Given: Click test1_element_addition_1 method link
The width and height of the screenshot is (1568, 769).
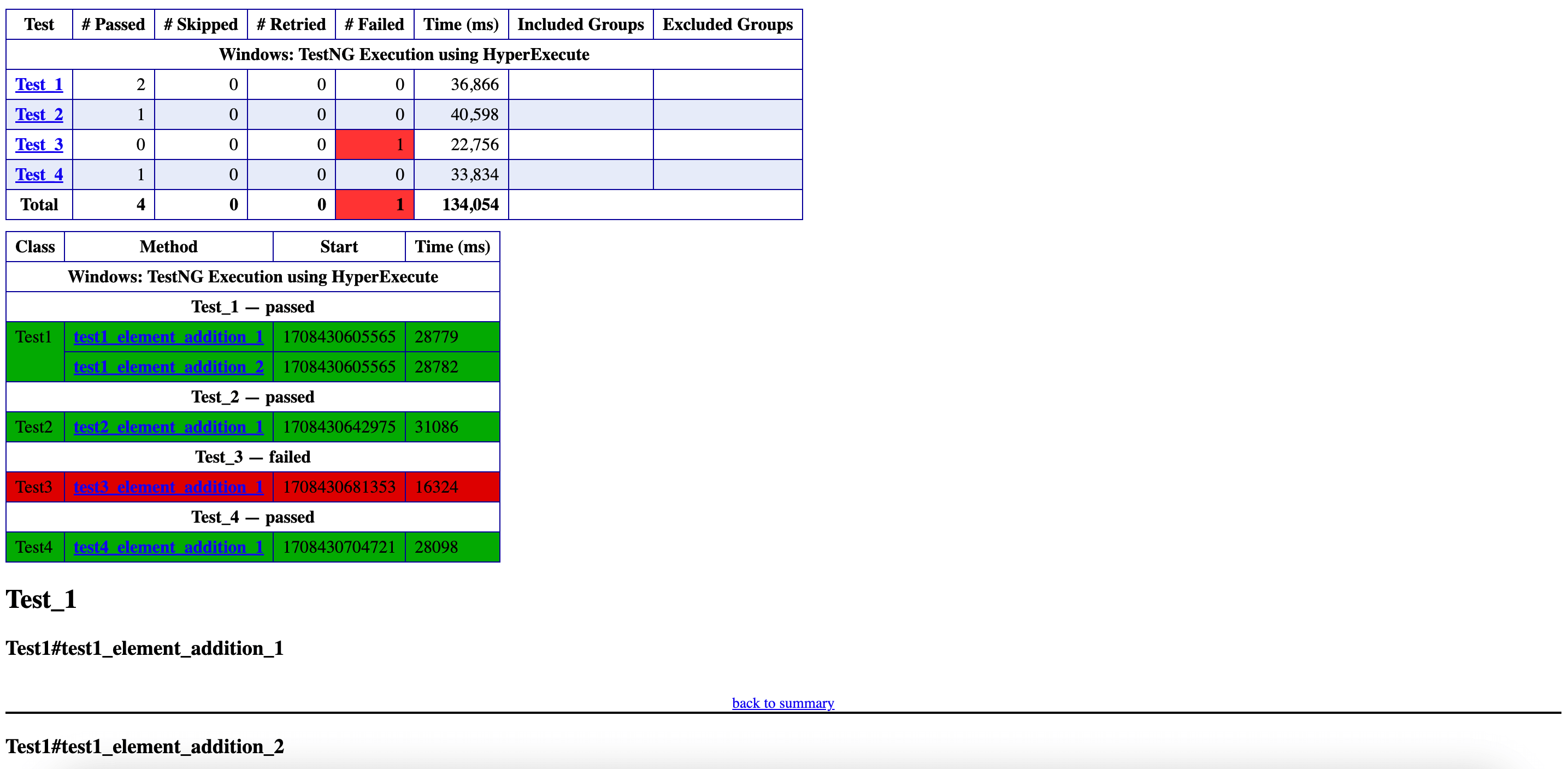Looking at the screenshot, I should click(169, 337).
